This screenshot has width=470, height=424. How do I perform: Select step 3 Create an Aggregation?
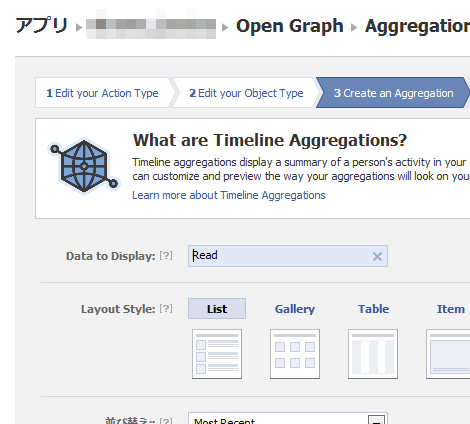pos(394,93)
